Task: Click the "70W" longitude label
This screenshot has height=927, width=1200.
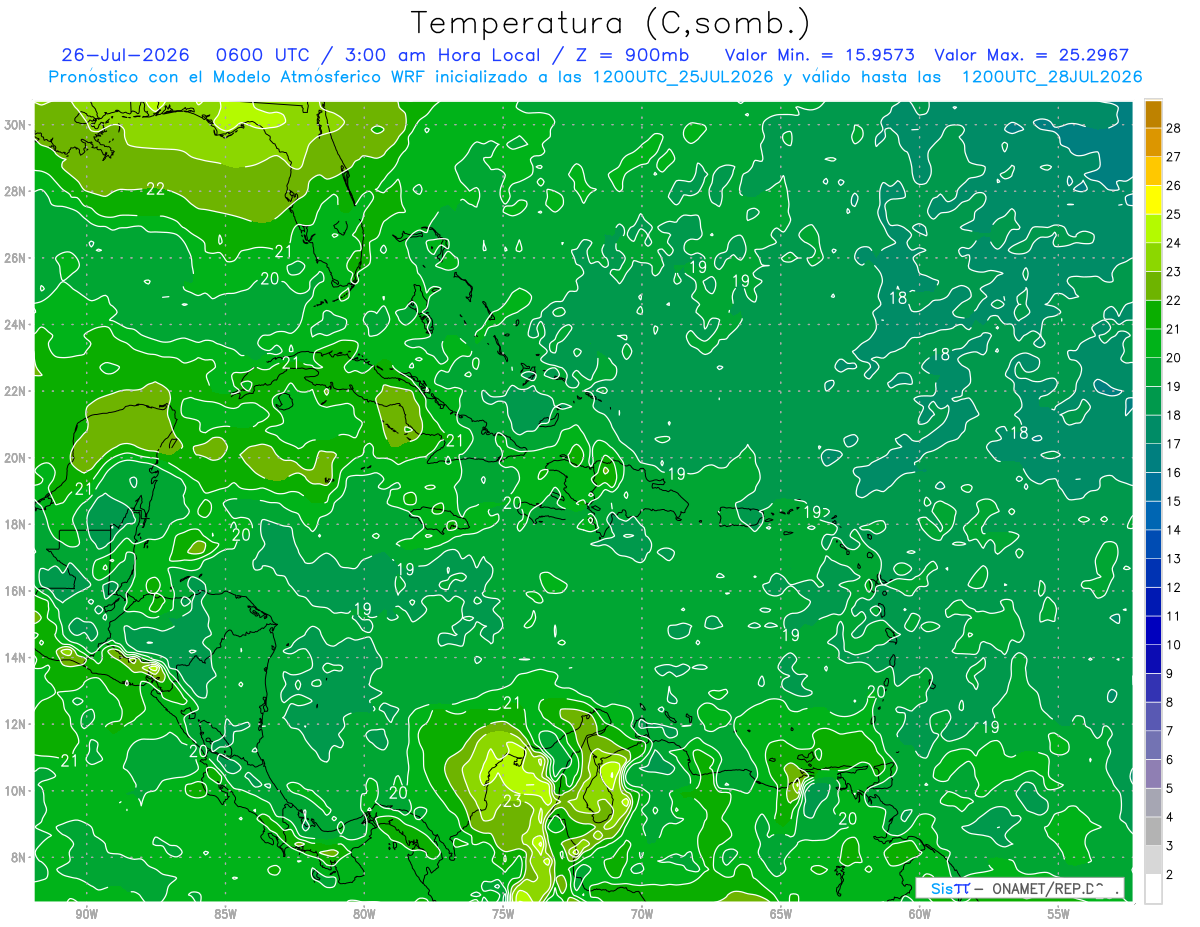Action: click(642, 915)
